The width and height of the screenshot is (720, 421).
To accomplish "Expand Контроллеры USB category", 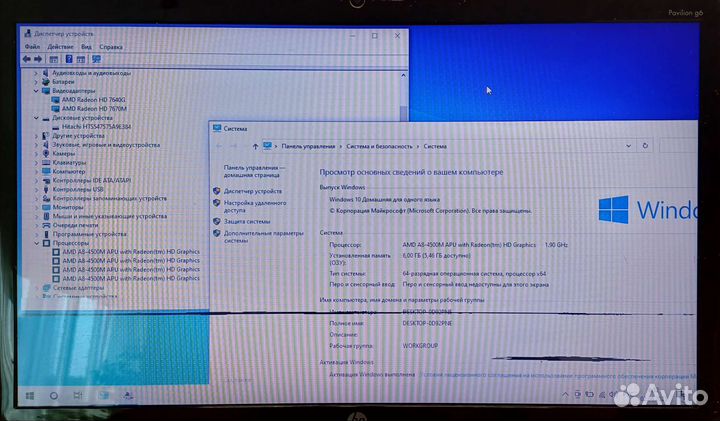I will (x=36, y=190).
